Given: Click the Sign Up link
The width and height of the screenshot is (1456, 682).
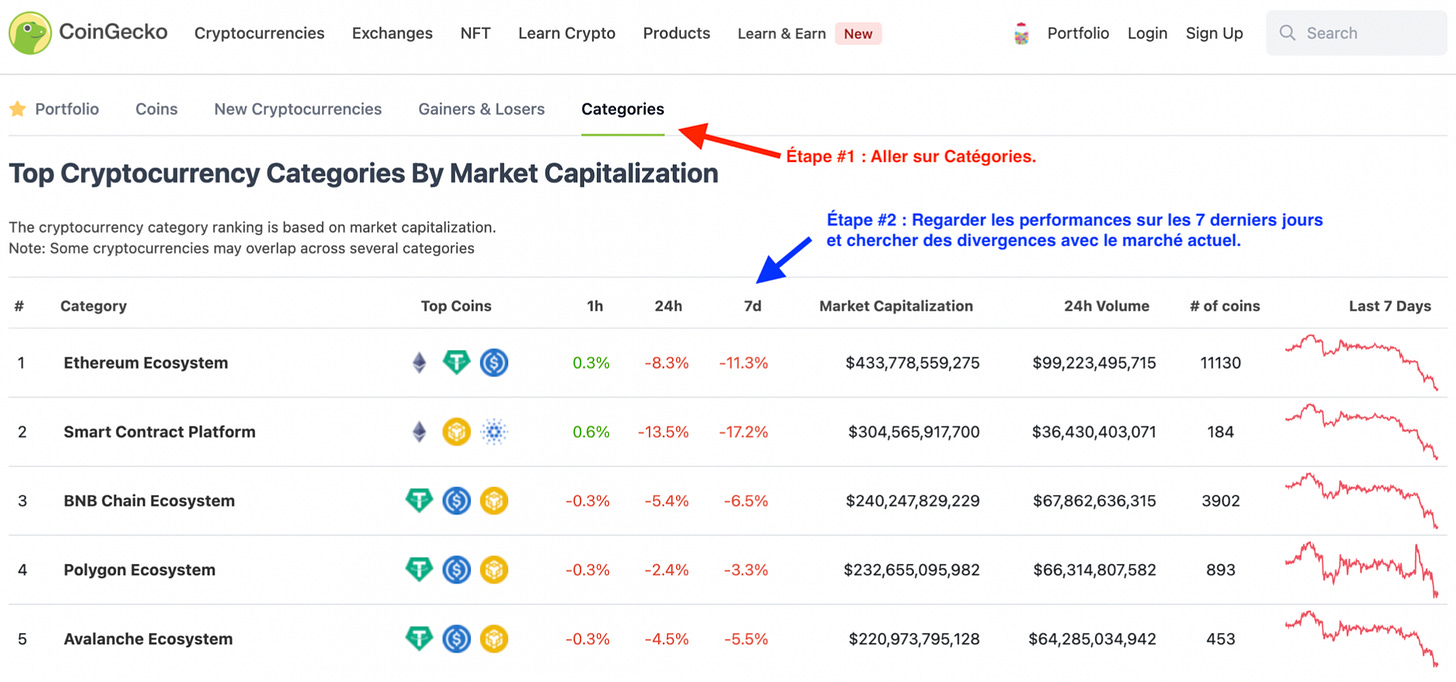Looking at the screenshot, I should click(1214, 33).
